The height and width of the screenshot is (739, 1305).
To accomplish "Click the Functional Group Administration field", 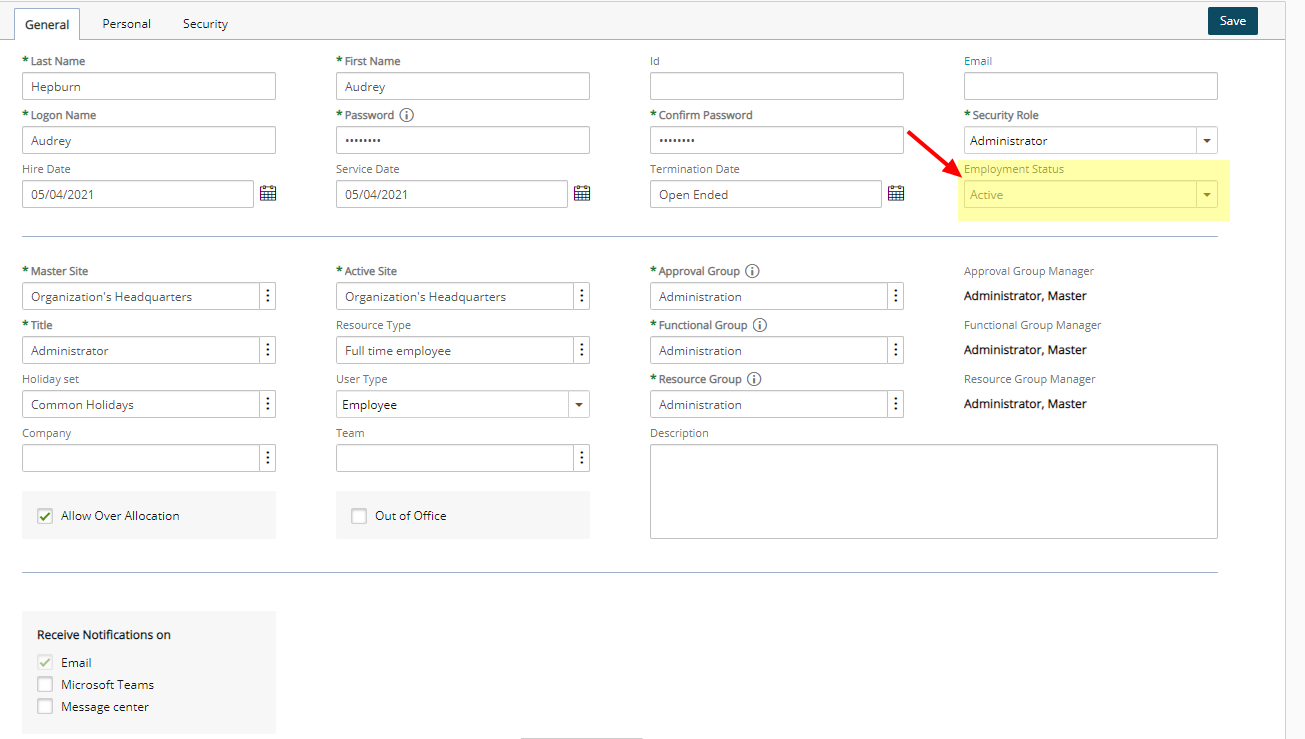I will click(x=769, y=351).
